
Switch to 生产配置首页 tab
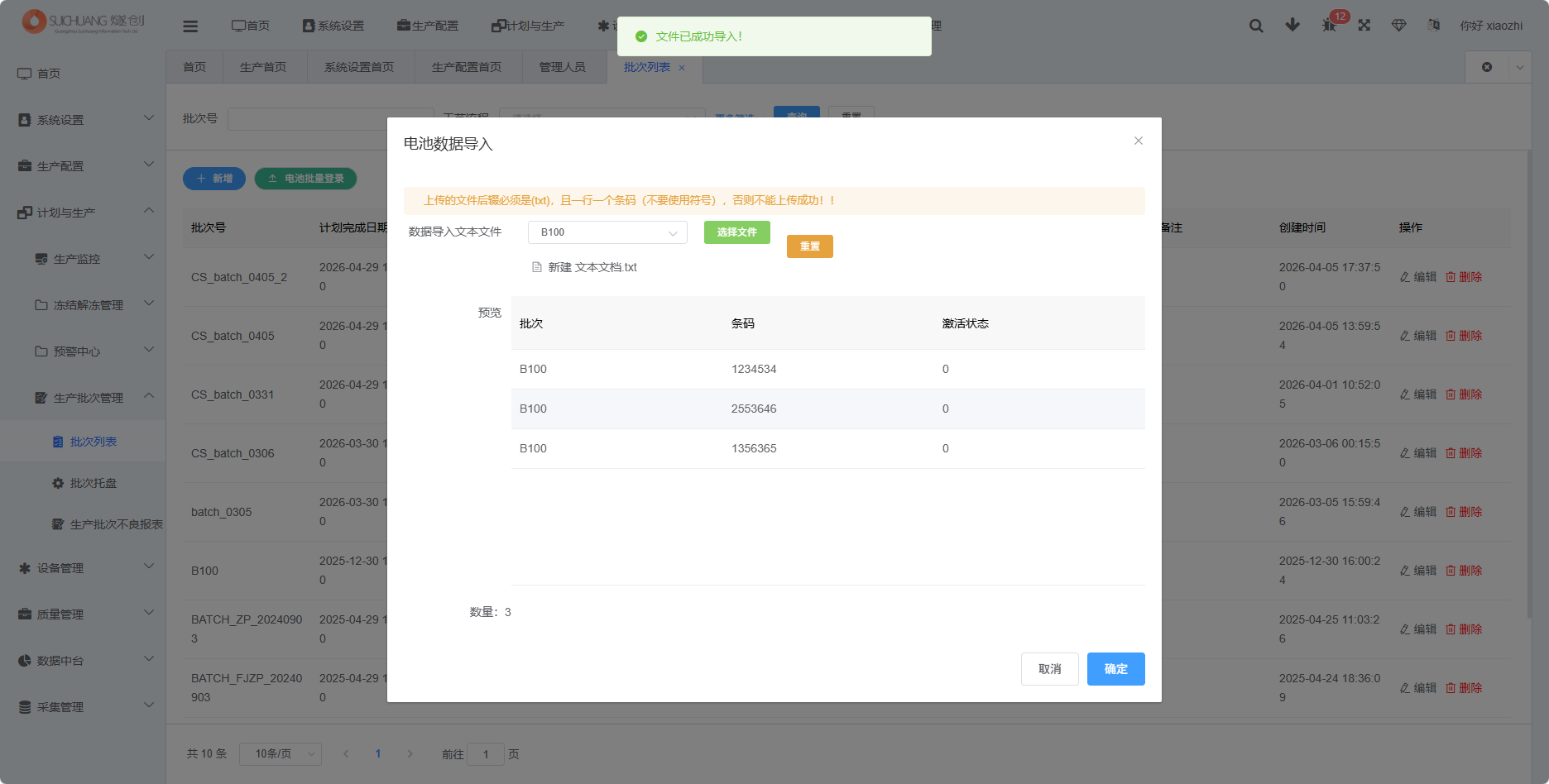tap(467, 67)
